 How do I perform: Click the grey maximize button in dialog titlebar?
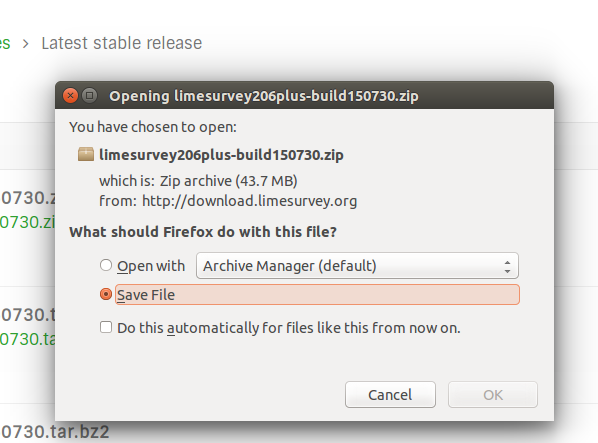[90, 95]
